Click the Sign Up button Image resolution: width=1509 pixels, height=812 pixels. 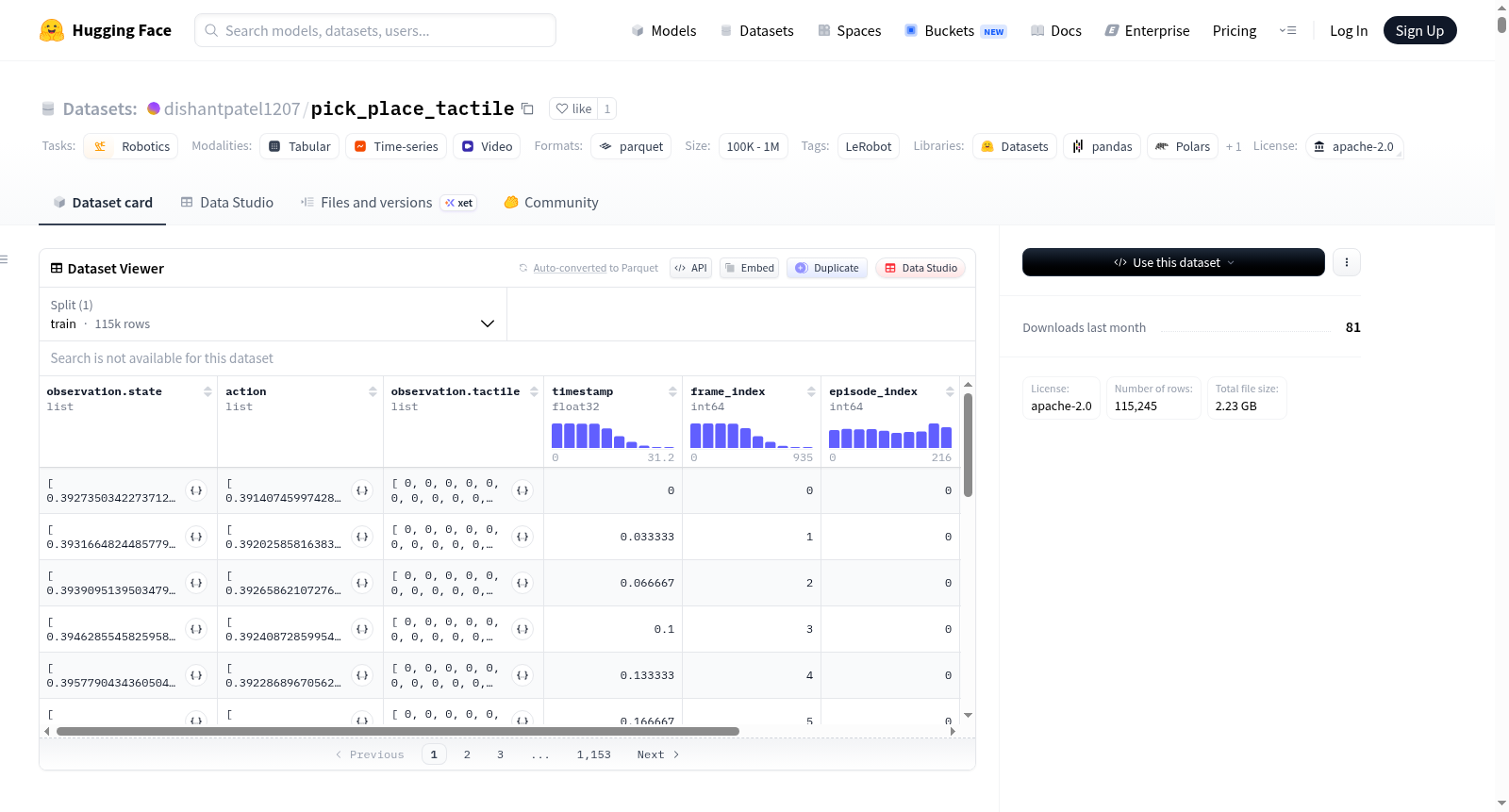tap(1419, 30)
